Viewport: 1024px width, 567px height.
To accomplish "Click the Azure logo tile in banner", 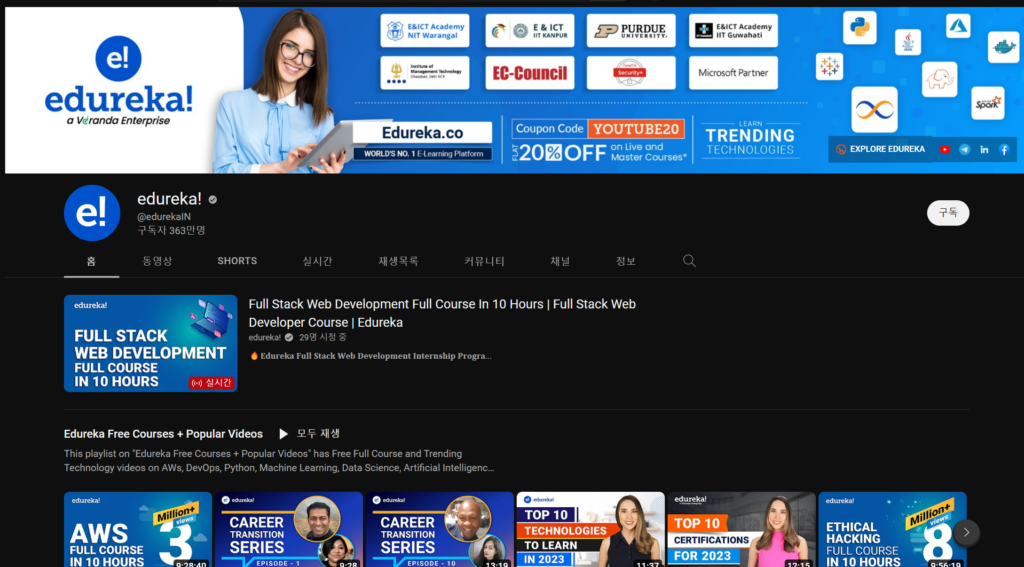I will (958, 26).
